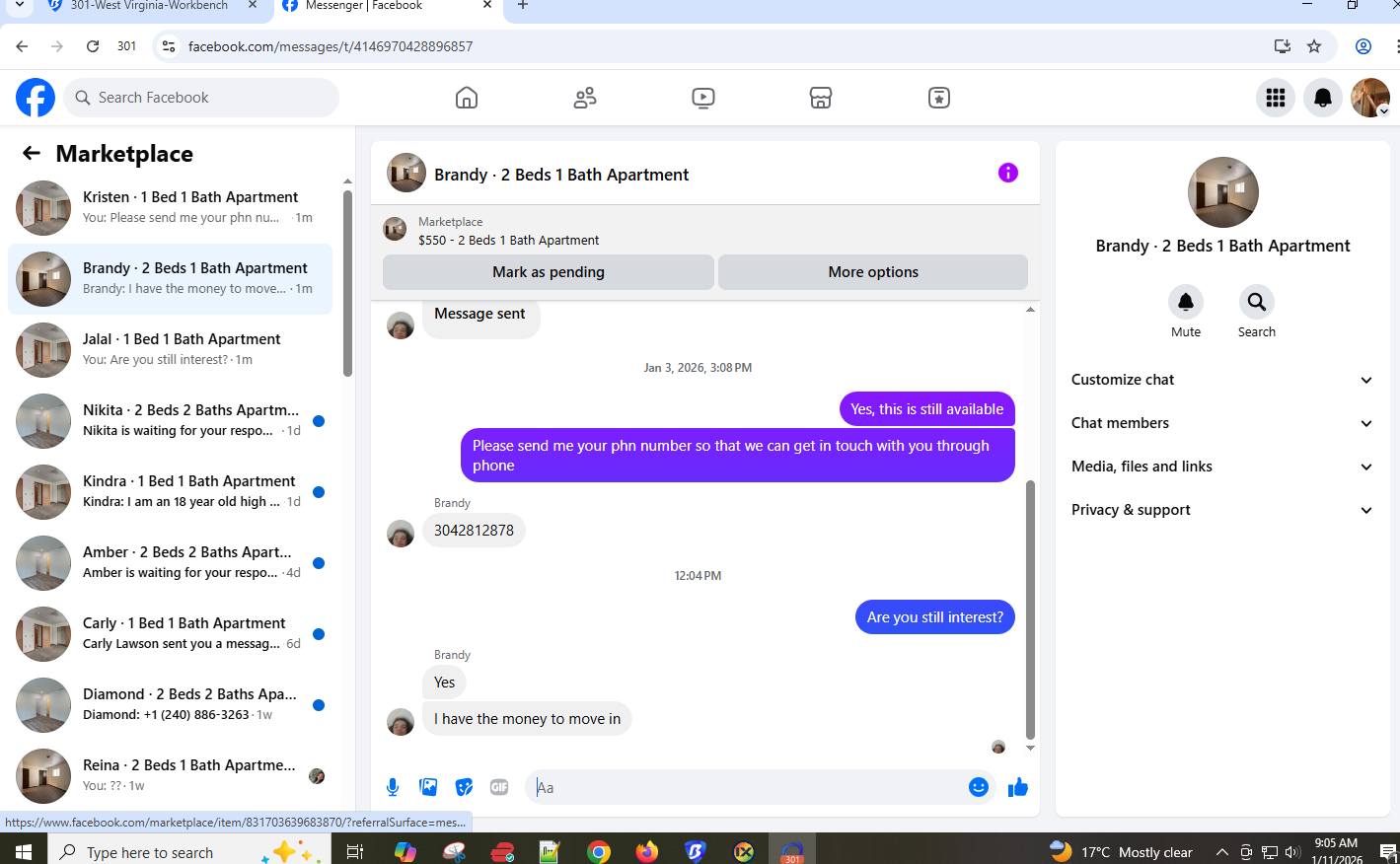View site information icon beside the URL
Image resolution: width=1400 pixels, height=864 pixels.
(x=169, y=46)
